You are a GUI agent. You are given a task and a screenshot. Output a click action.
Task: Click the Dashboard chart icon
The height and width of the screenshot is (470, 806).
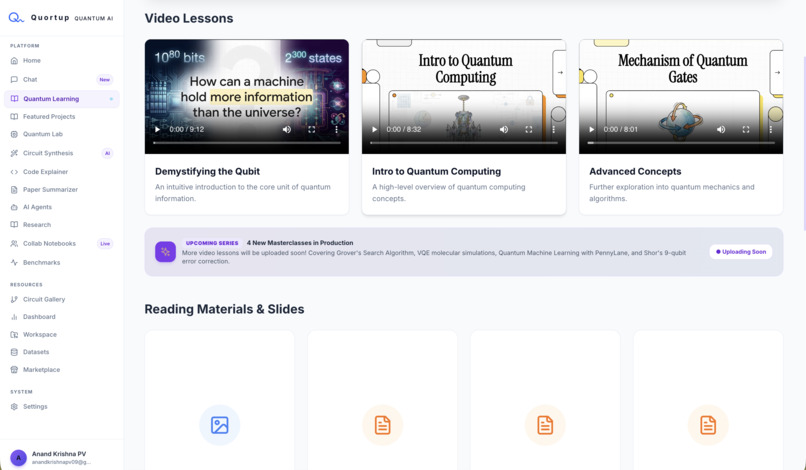(x=14, y=317)
